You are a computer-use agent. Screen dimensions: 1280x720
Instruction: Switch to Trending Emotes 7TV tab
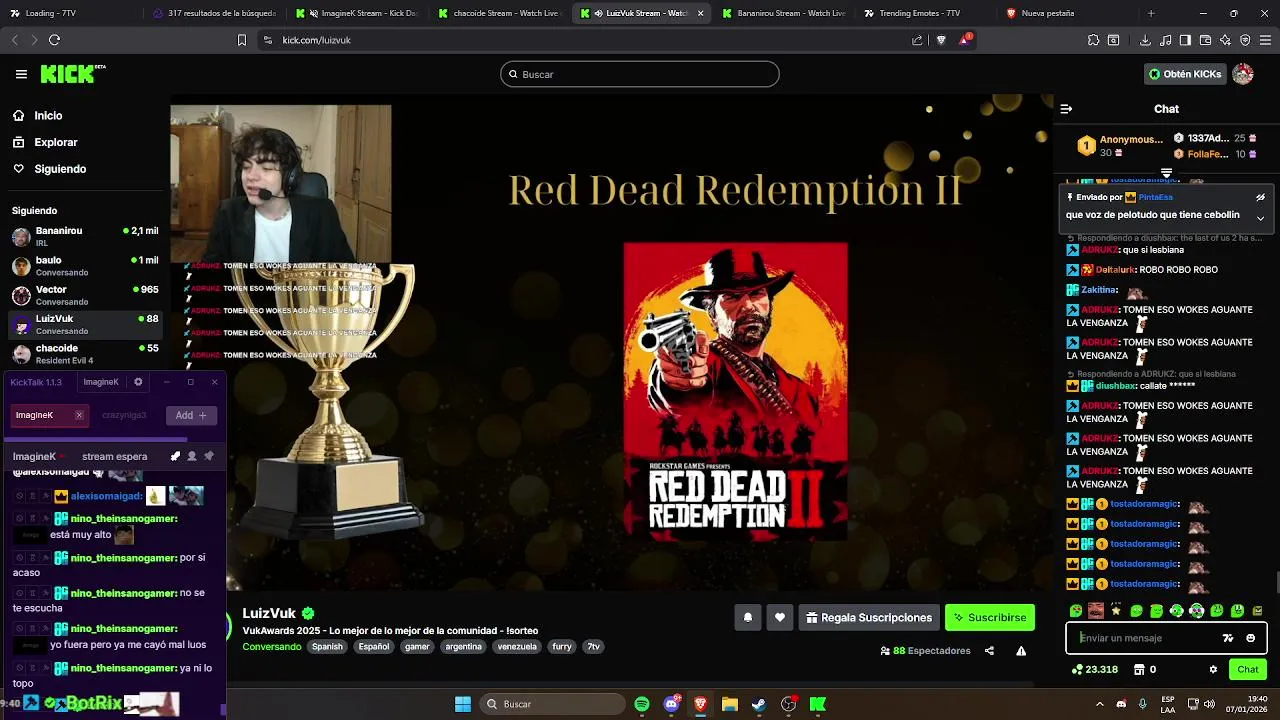click(927, 13)
